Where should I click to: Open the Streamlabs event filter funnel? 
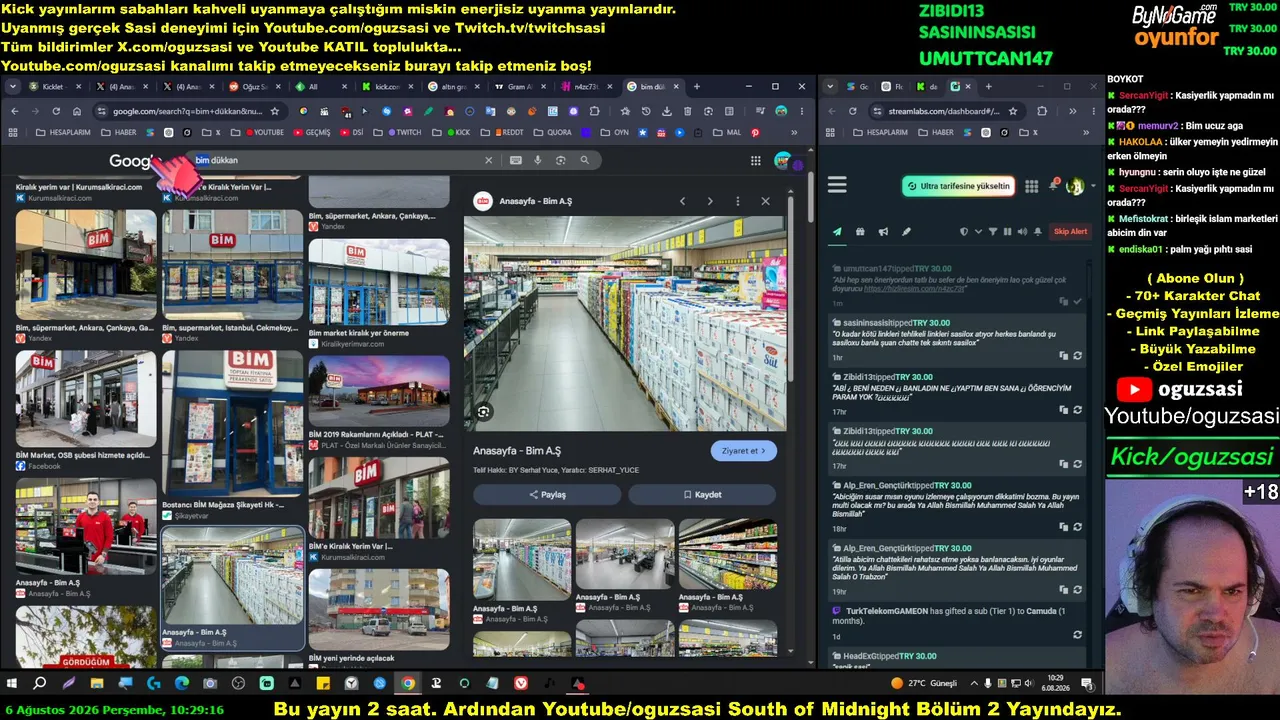[x=993, y=232]
